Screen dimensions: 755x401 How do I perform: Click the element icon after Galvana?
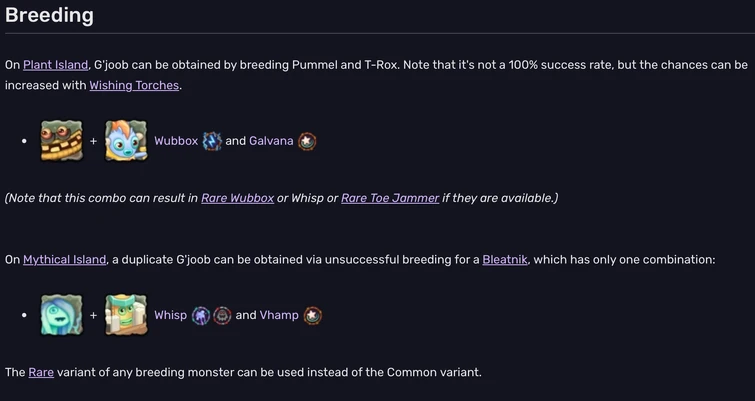307,141
